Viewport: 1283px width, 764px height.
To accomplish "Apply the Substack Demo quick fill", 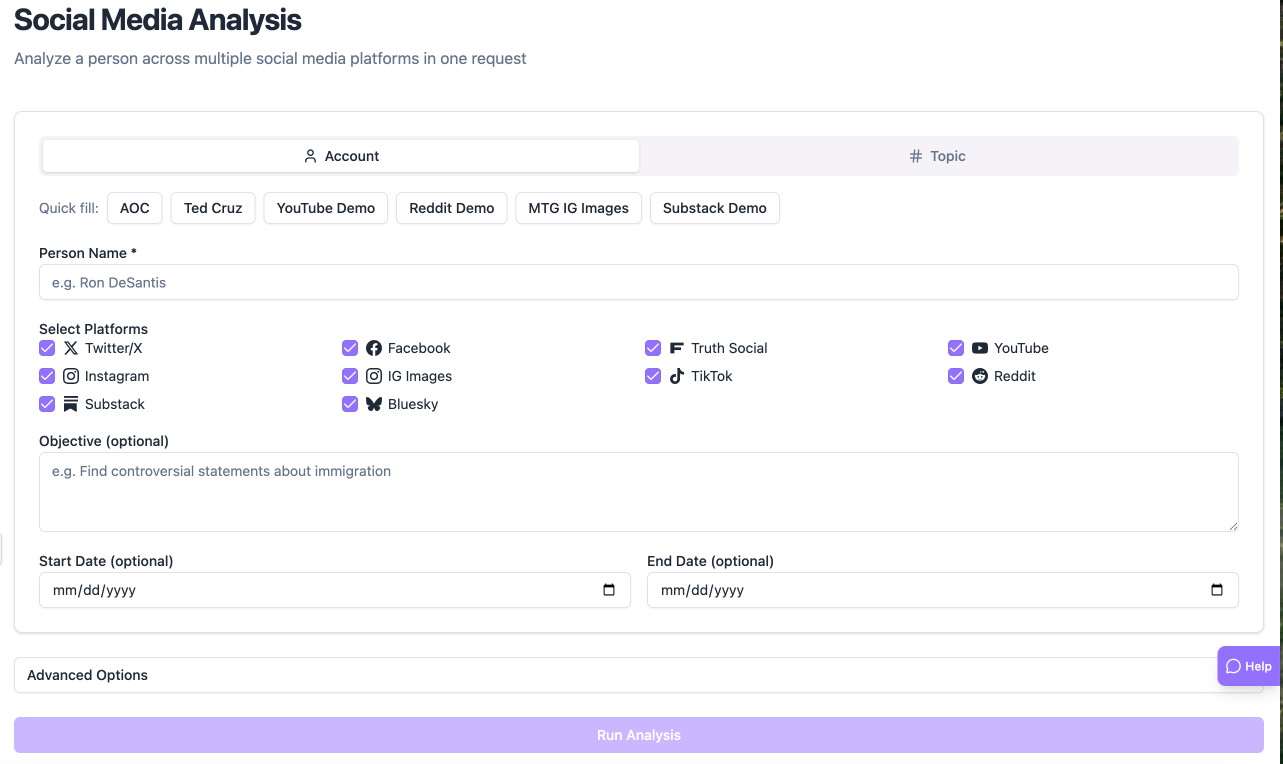I will [715, 208].
